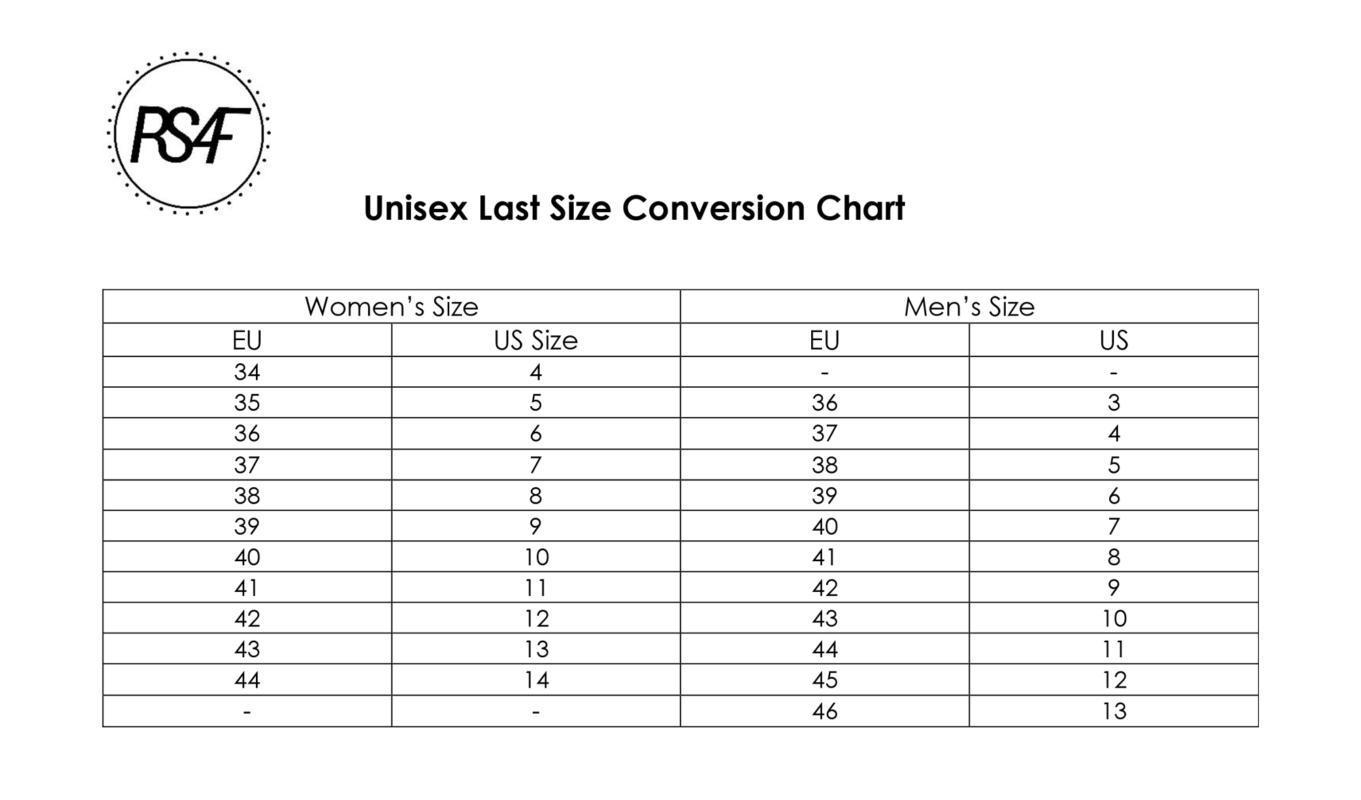The height and width of the screenshot is (800, 1361).
Task: Select the dash cell in men's EU column
Action: (824, 372)
